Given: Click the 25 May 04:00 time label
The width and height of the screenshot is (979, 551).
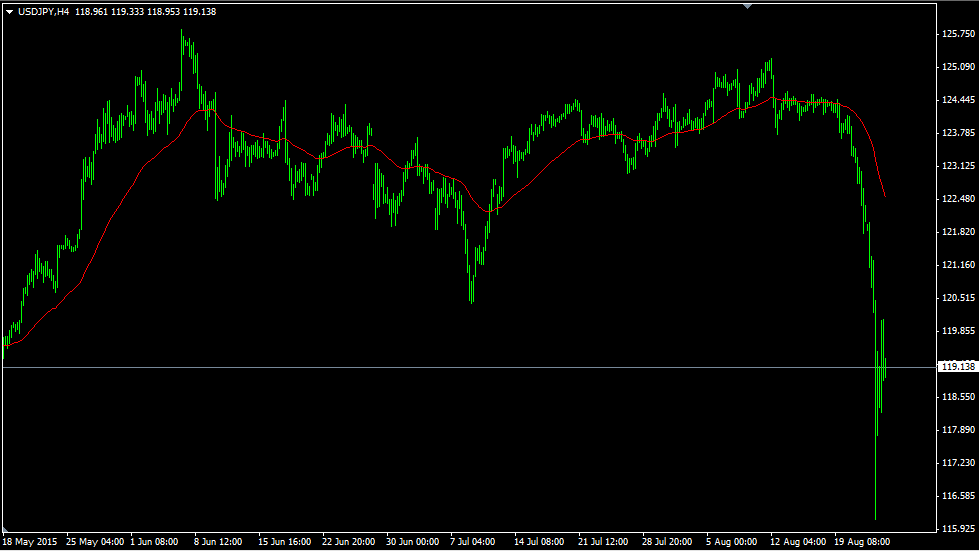Looking at the screenshot, I should [95, 542].
